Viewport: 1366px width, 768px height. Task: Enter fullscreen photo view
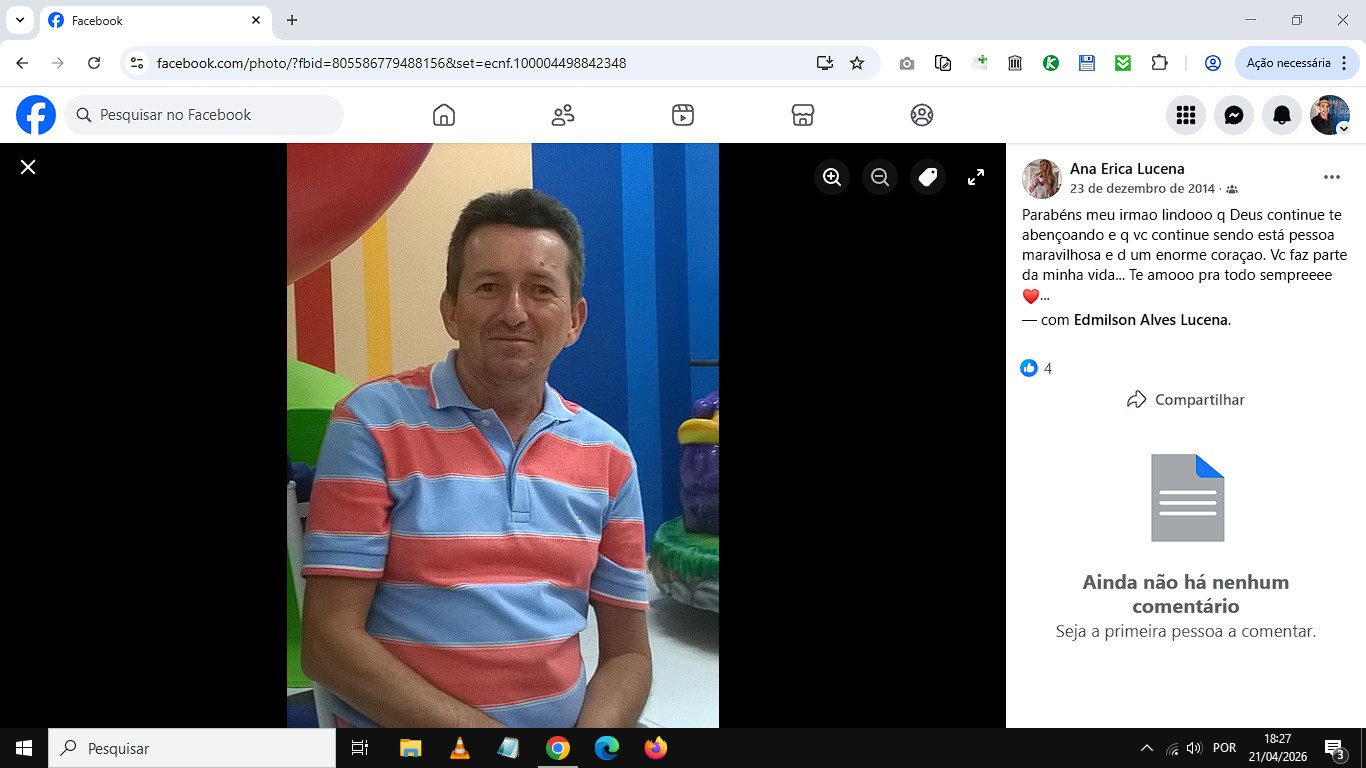[x=976, y=177]
